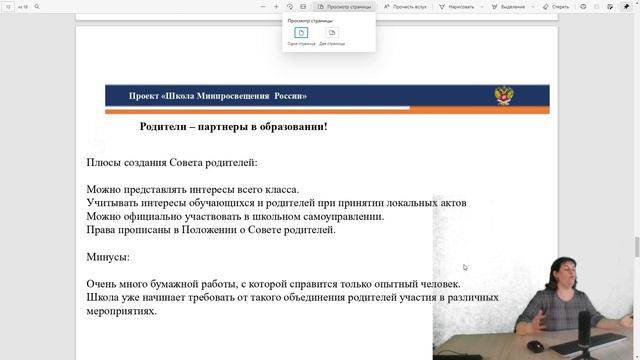
Task: Click the banner text 'Проект «Школа Минпросвещения России»'
Action: coord(218,96)
